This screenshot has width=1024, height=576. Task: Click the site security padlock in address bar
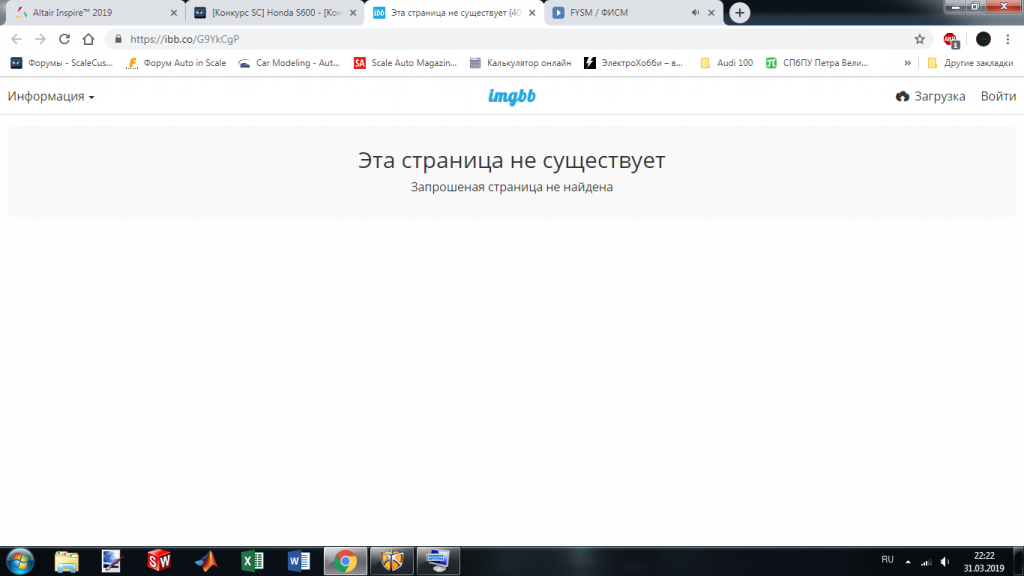120,37
